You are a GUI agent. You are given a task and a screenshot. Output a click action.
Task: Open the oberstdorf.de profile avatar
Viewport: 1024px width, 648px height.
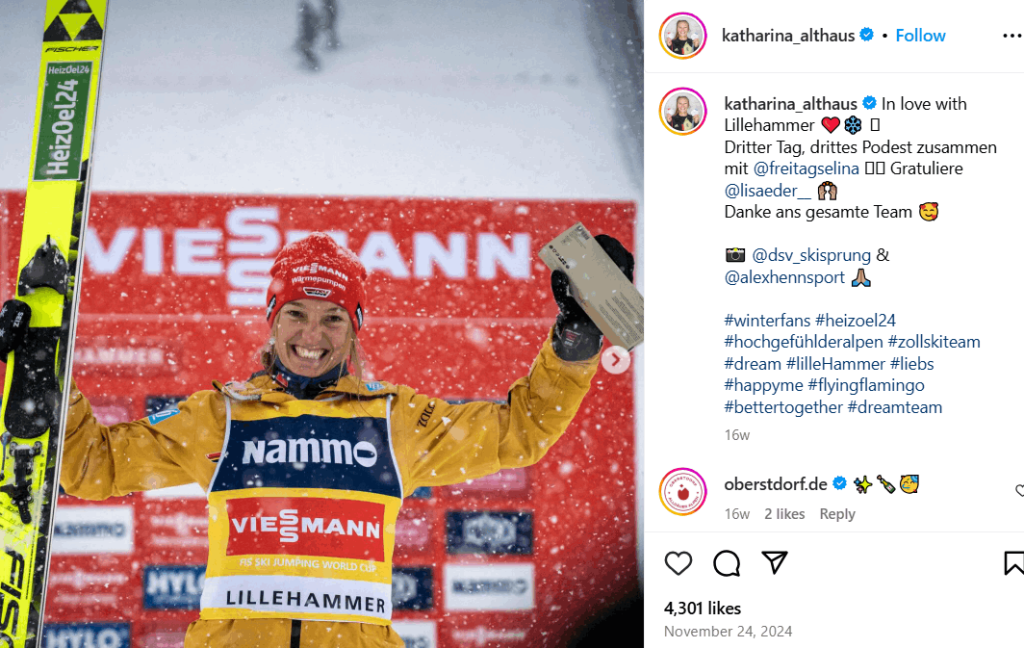tap(683, 492)
